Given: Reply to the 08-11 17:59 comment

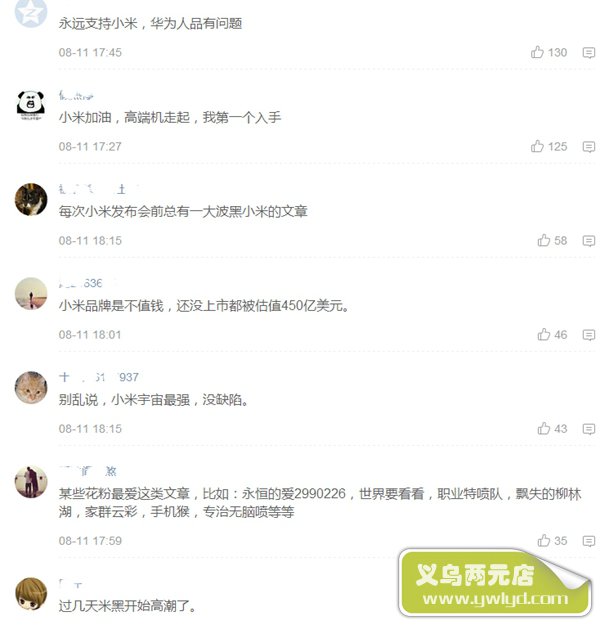Looking at the screenshot, I should 588,541.
